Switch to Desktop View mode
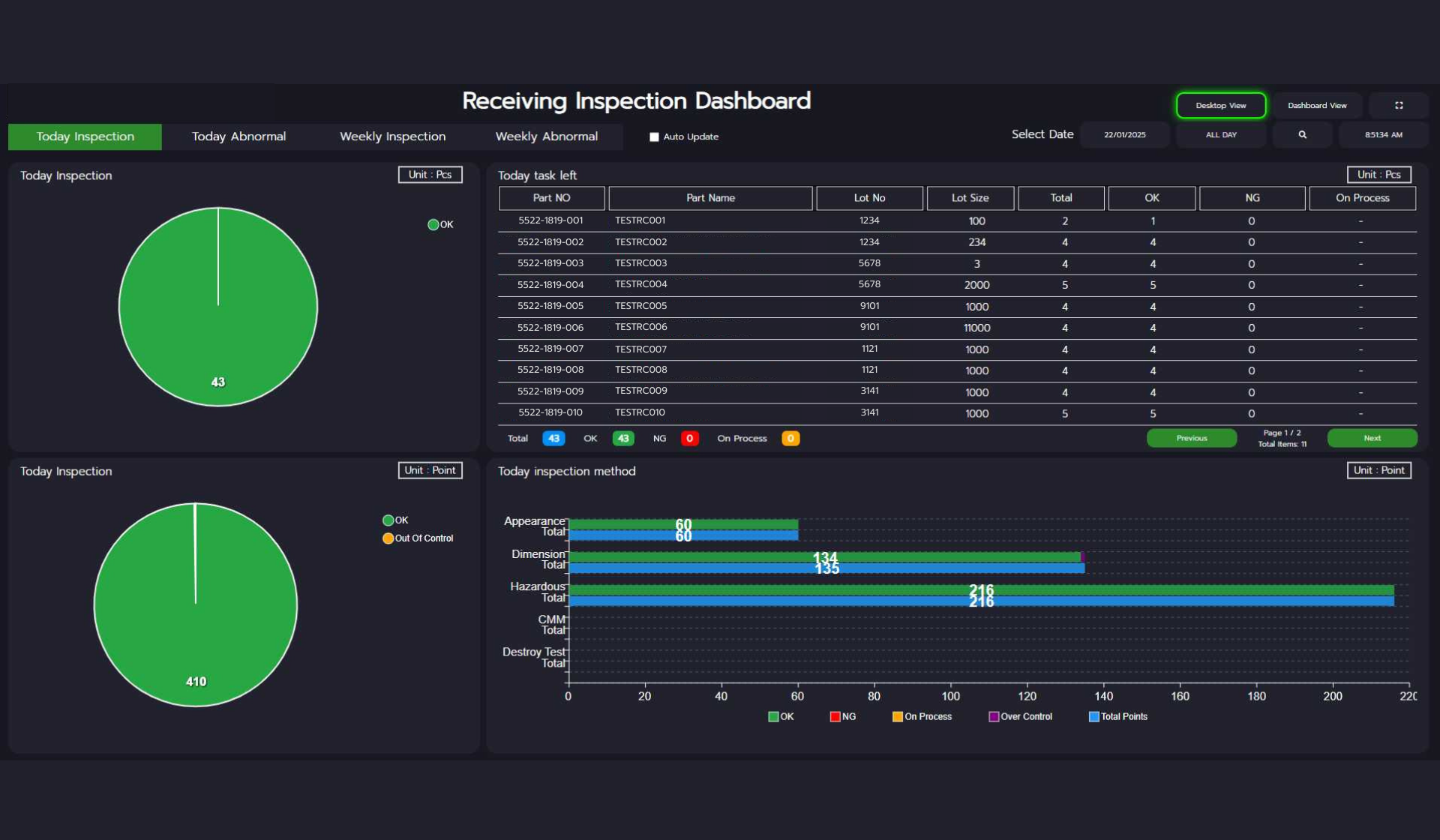The width and height of the screenshot is (1440, 840). tap(1220, 106)
